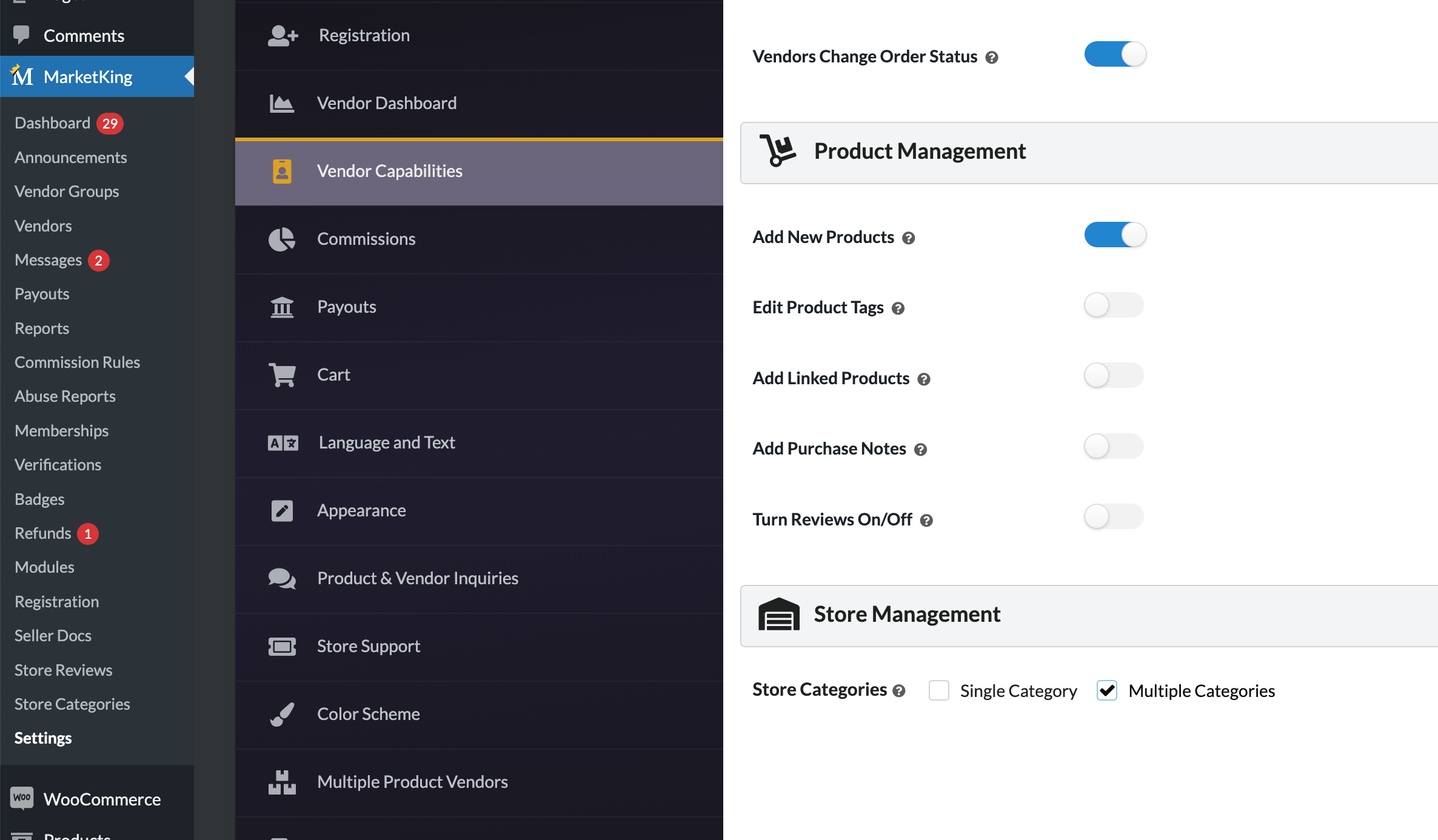Go to Vendor Groups page
The width and height of the screenshot is (1438, 840).
click(x=67, y=192)
